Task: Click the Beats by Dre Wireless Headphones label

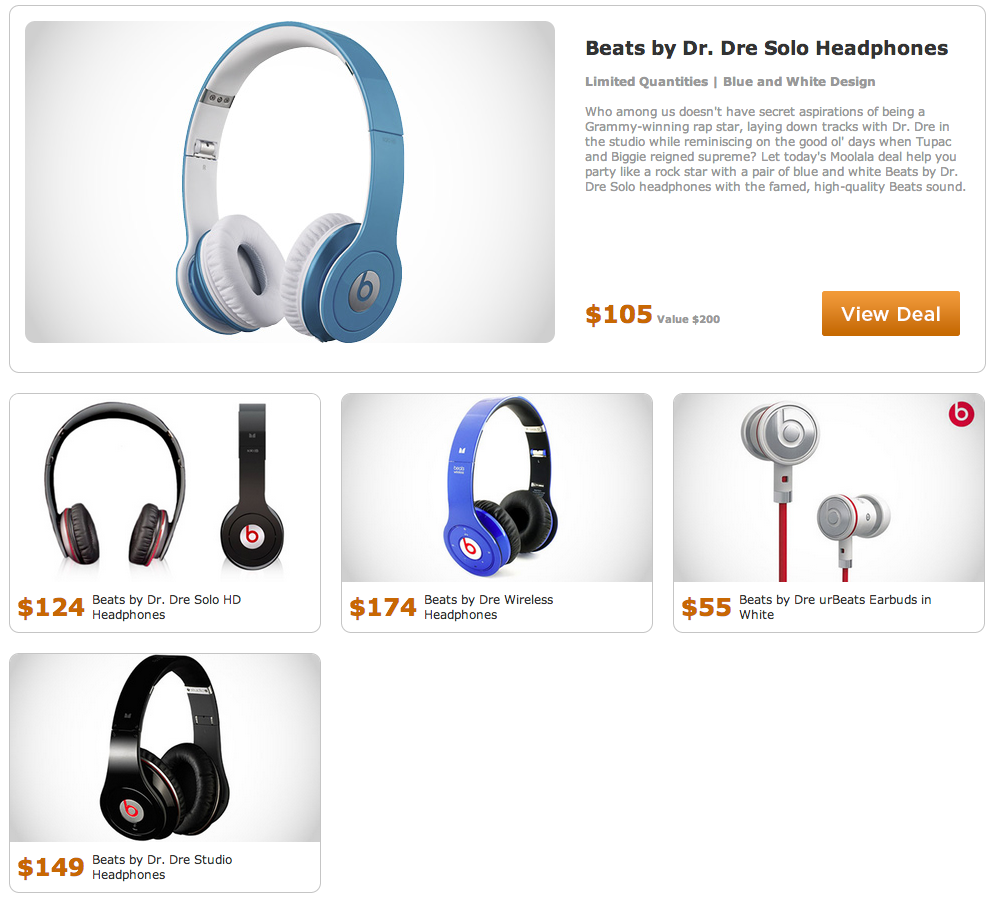Action: point(489,607)
